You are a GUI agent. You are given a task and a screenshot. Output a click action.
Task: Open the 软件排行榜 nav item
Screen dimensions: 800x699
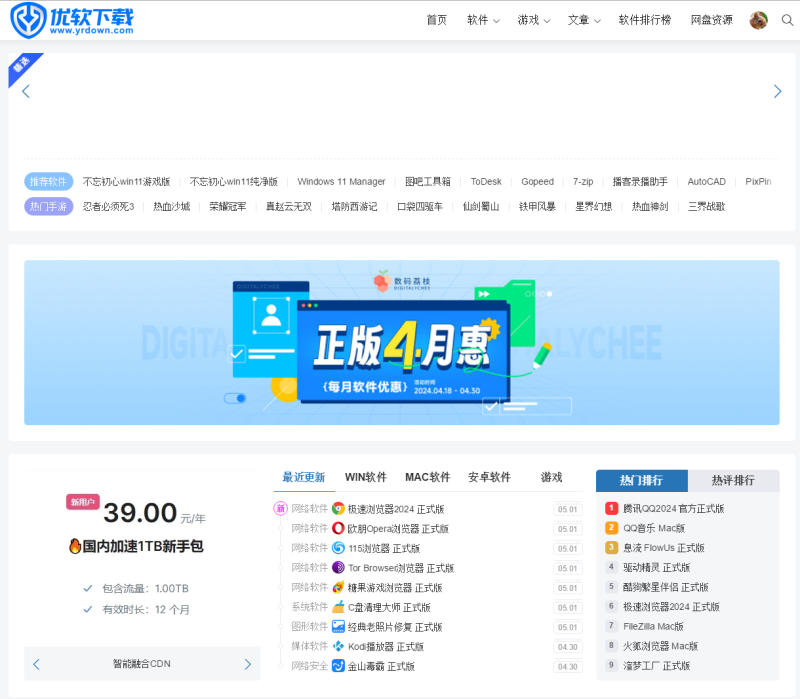[645, 20]
